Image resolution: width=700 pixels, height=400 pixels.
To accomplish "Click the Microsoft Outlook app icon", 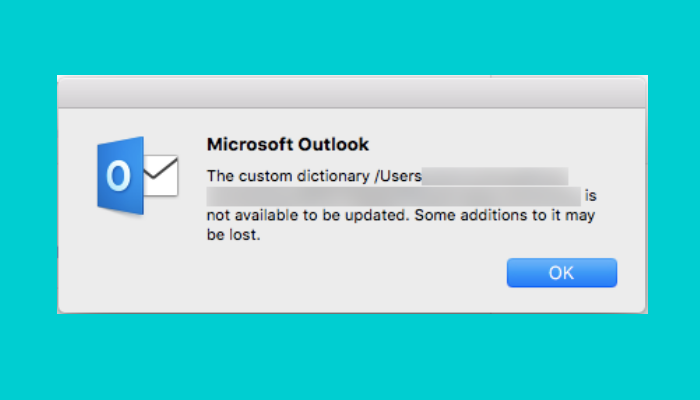I will pos(137,176).
